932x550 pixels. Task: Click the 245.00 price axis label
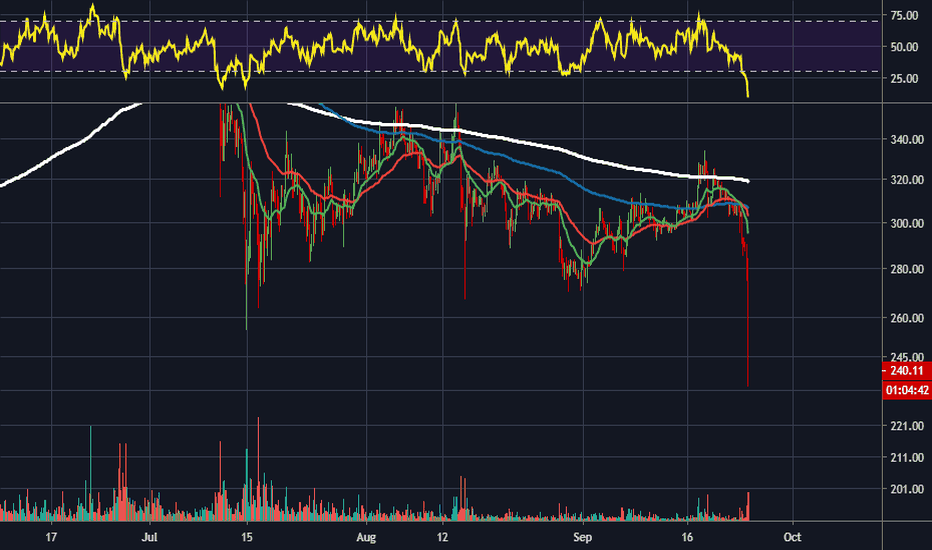point(907,357)
